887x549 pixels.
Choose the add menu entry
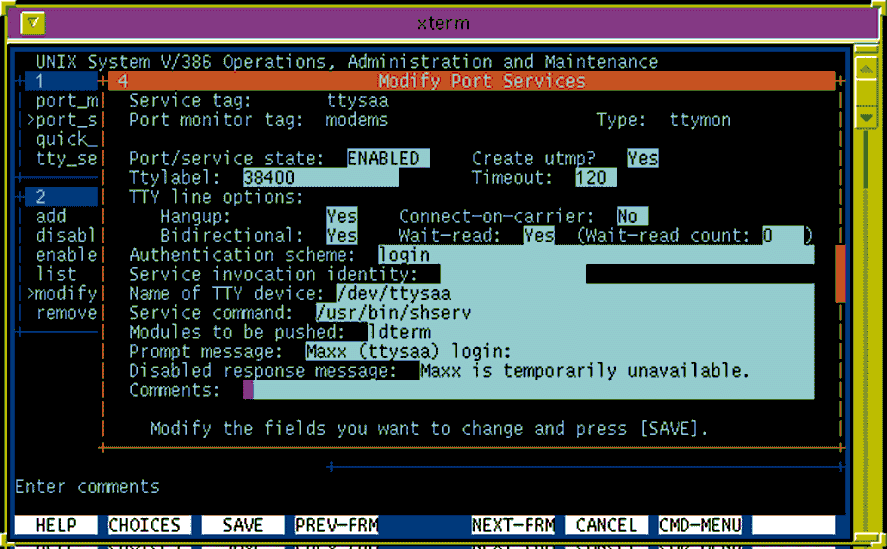point(51,216)
